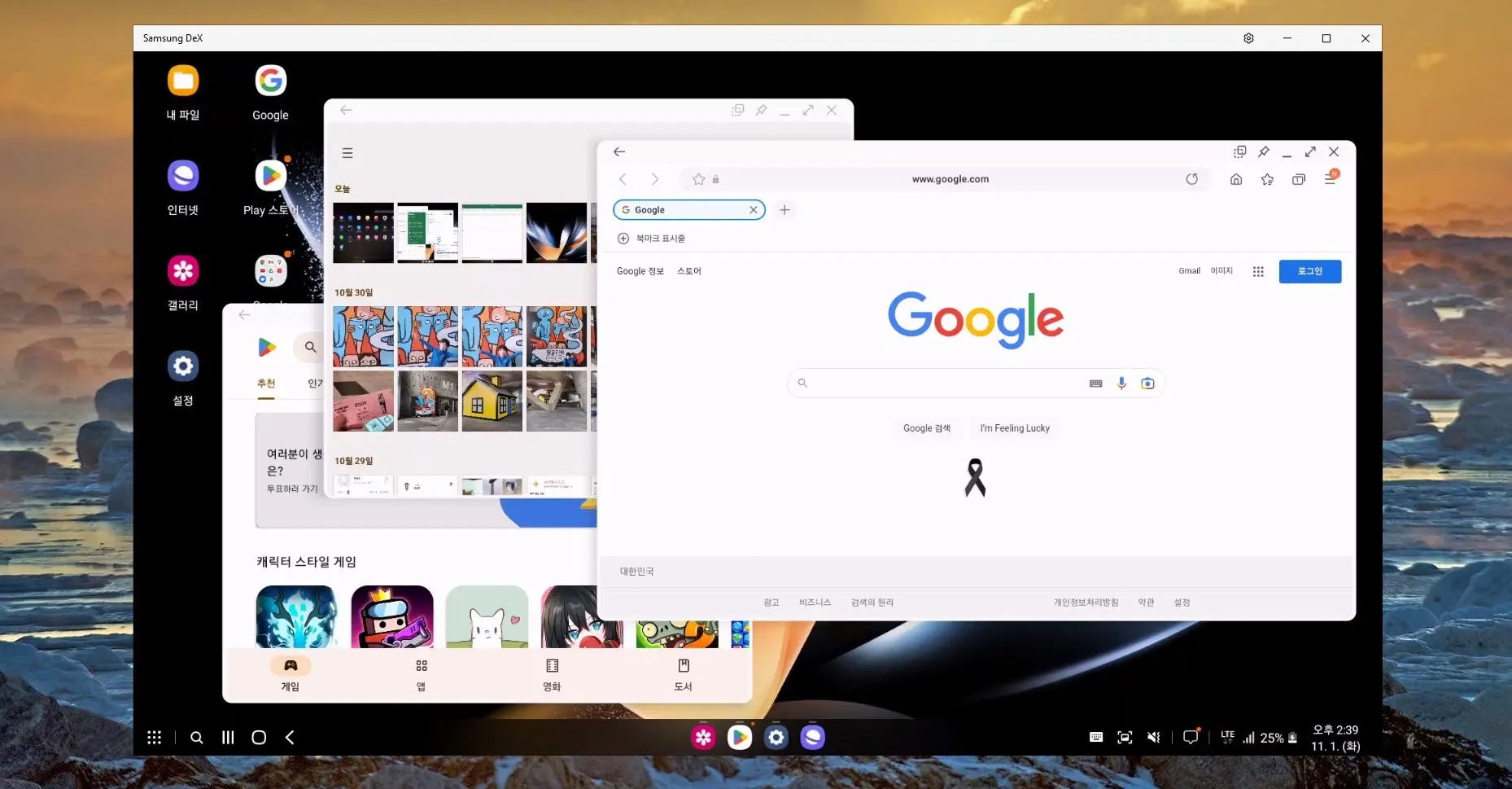Start voice search with the microphone
This screenshot has width=1512, height=789.
[1121, 384]
